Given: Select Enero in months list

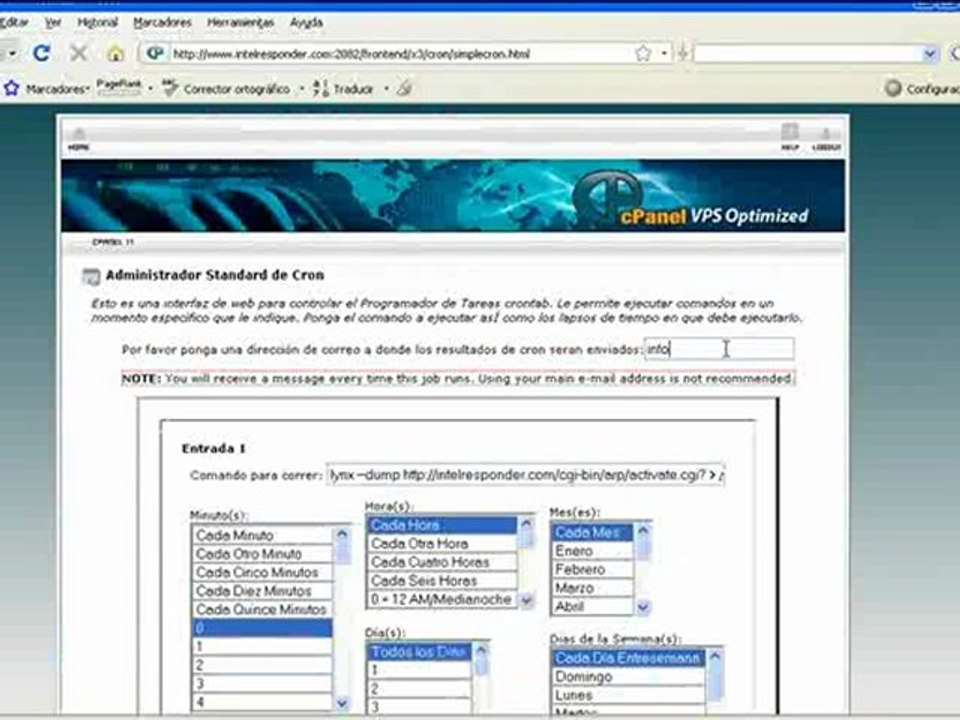Looking at the screenshot, I should (592, 551).
